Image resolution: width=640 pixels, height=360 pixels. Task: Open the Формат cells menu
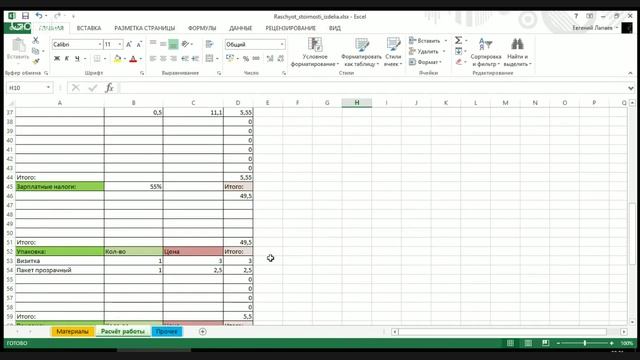click(x=425, y=62)
